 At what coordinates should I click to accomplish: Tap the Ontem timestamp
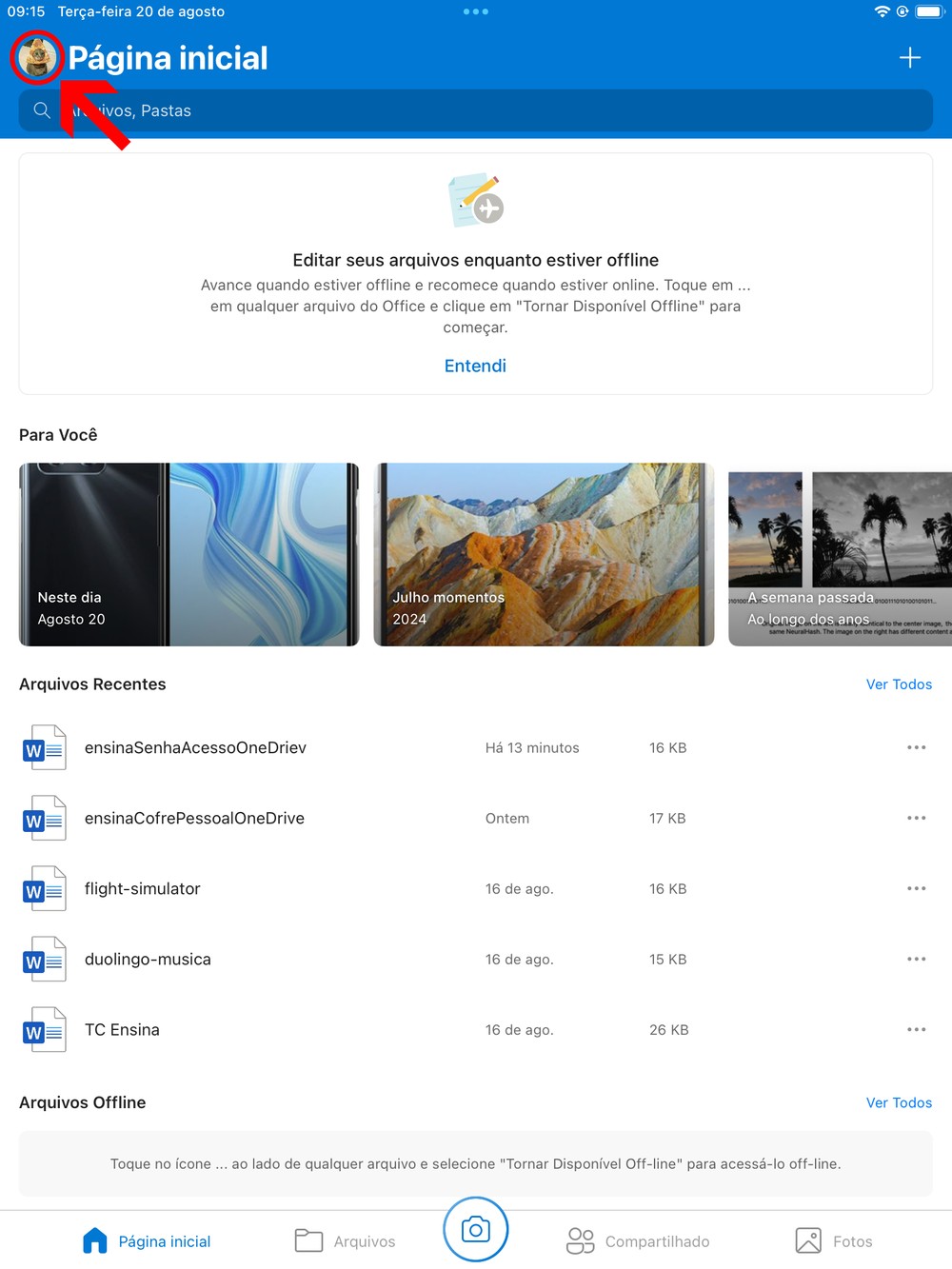[507, 819]
